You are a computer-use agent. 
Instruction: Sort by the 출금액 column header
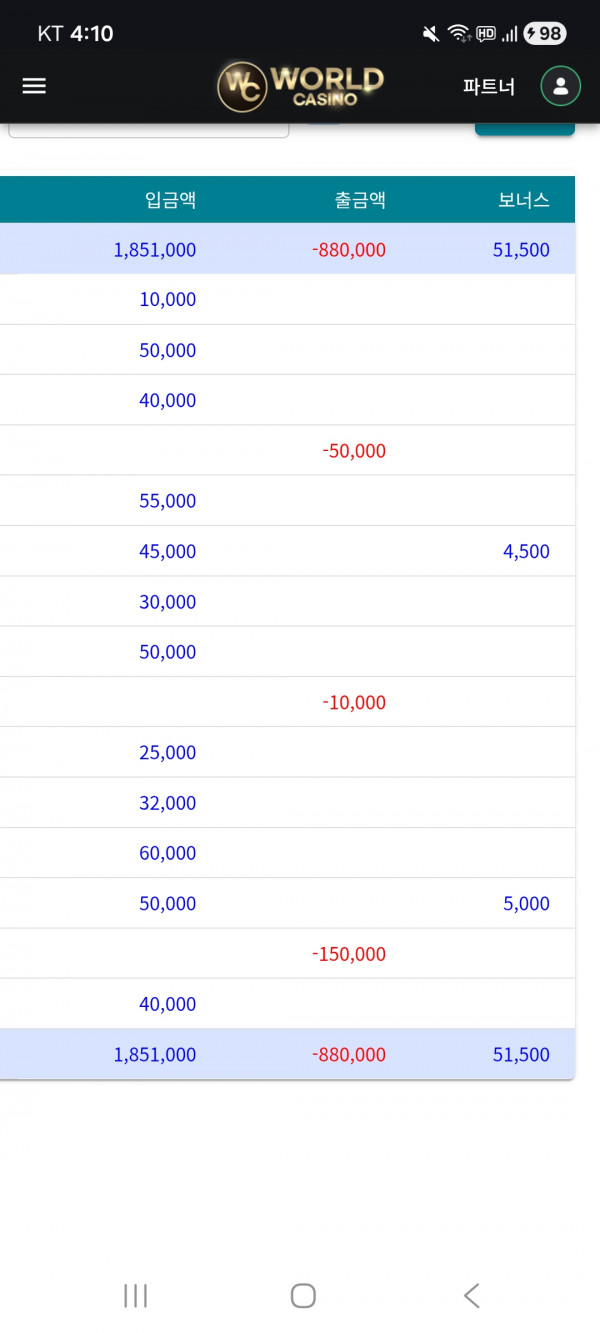coord(360,200)
